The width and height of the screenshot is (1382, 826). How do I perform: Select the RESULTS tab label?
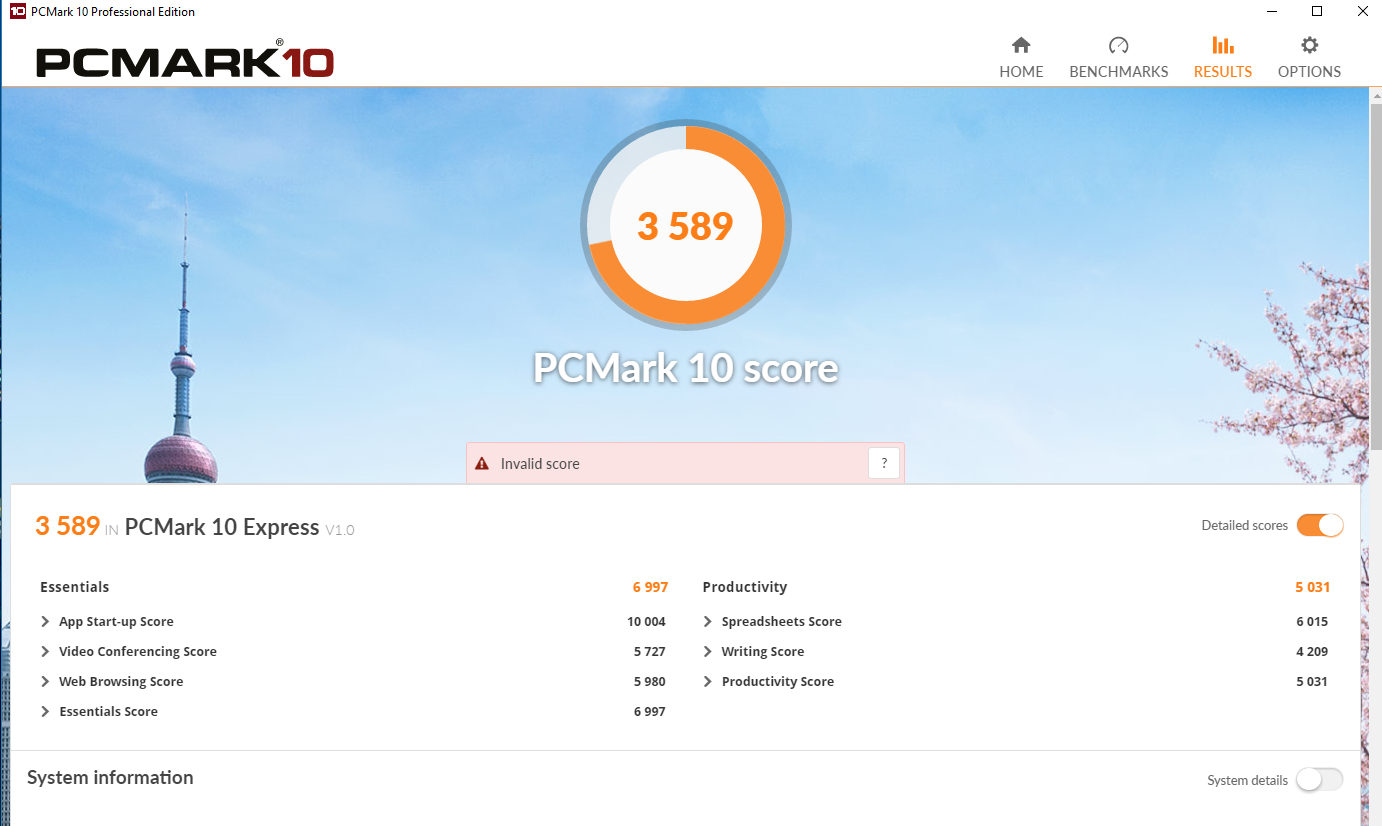click(x=1223, y=72)
